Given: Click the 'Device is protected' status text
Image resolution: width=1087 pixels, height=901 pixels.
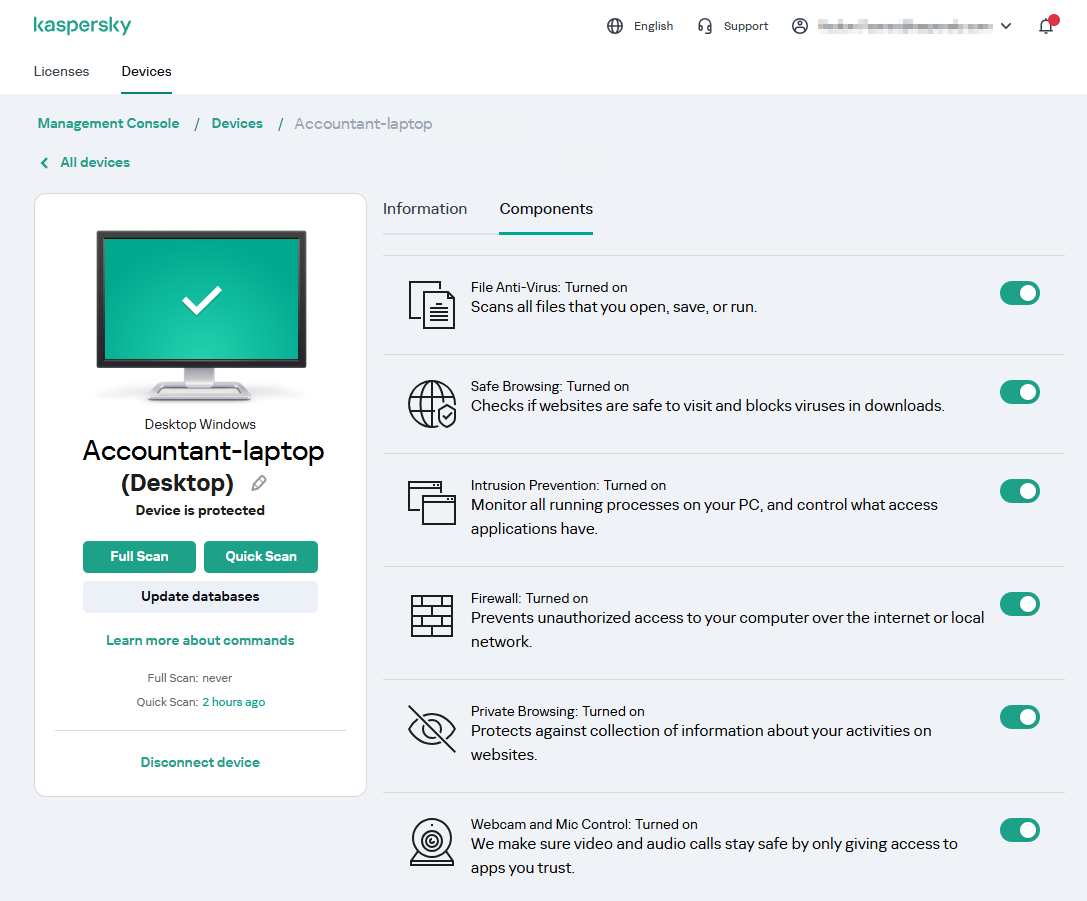Looking at the screenshot, I should pos(200,511).
